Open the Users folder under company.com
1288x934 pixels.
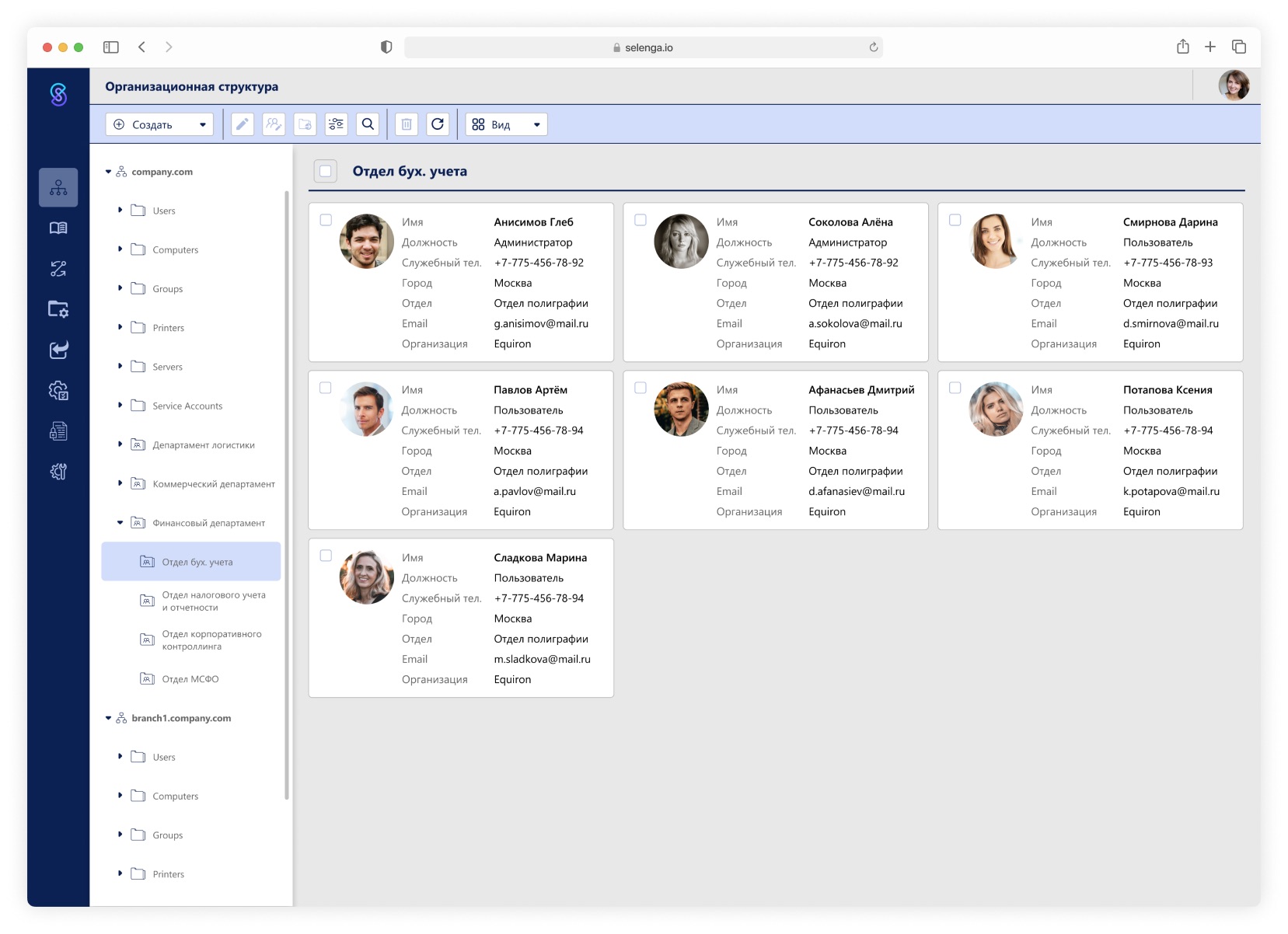(163, 211)
